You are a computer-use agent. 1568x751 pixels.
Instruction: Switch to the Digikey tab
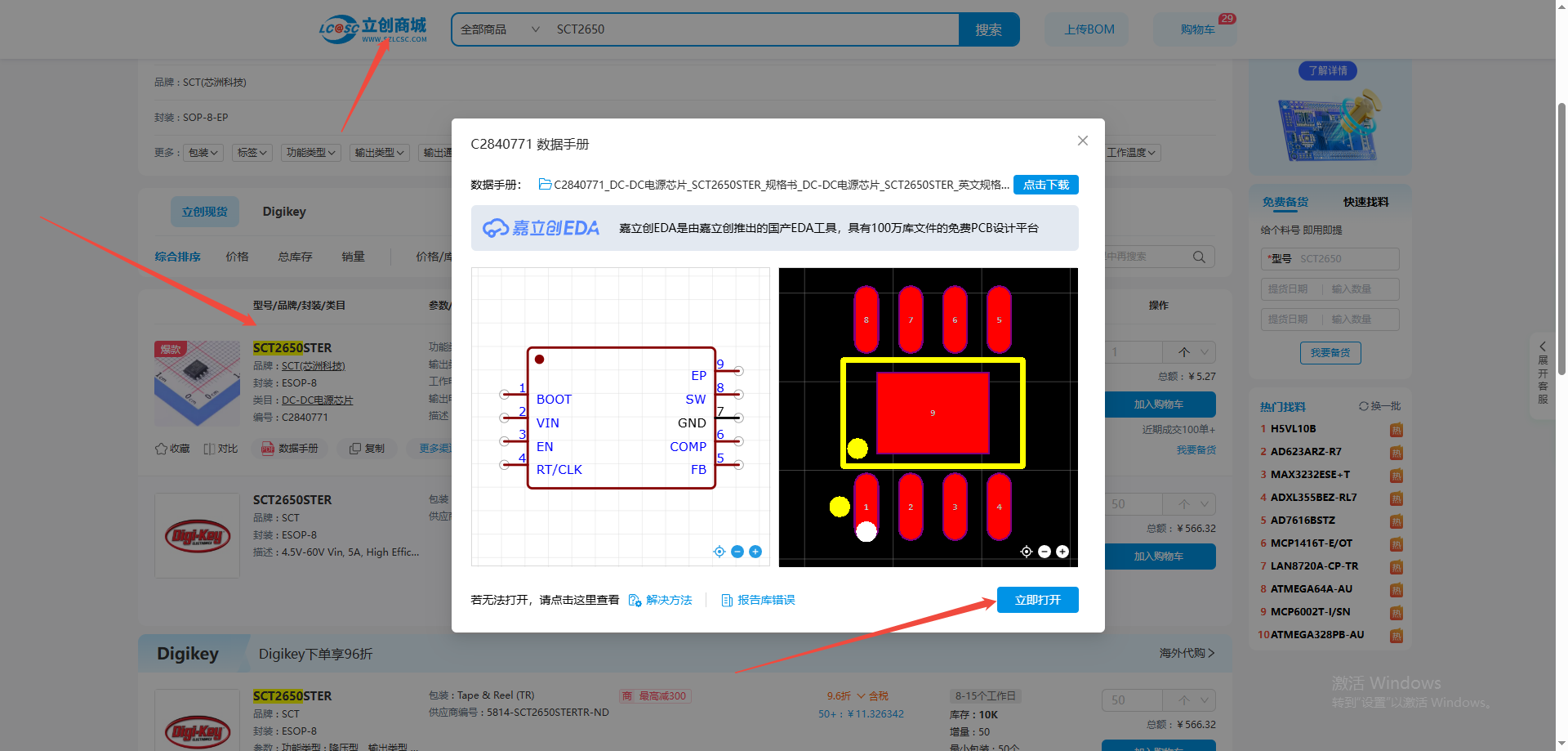click(284, 212)
